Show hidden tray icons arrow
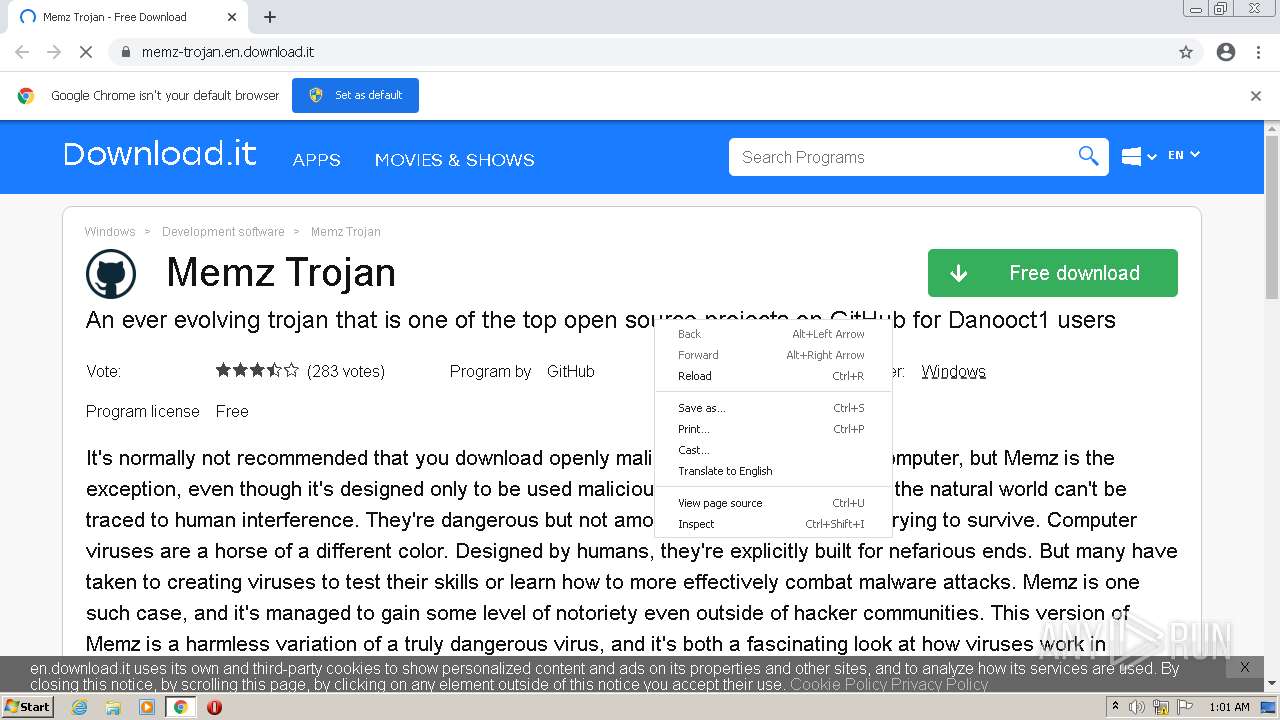Viewport: 1280px width, 720px height. tap(1116, 707)
